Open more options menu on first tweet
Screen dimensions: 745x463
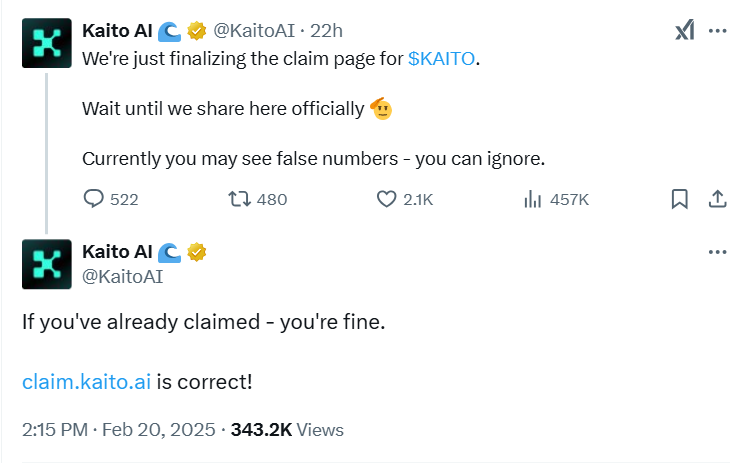717,31
